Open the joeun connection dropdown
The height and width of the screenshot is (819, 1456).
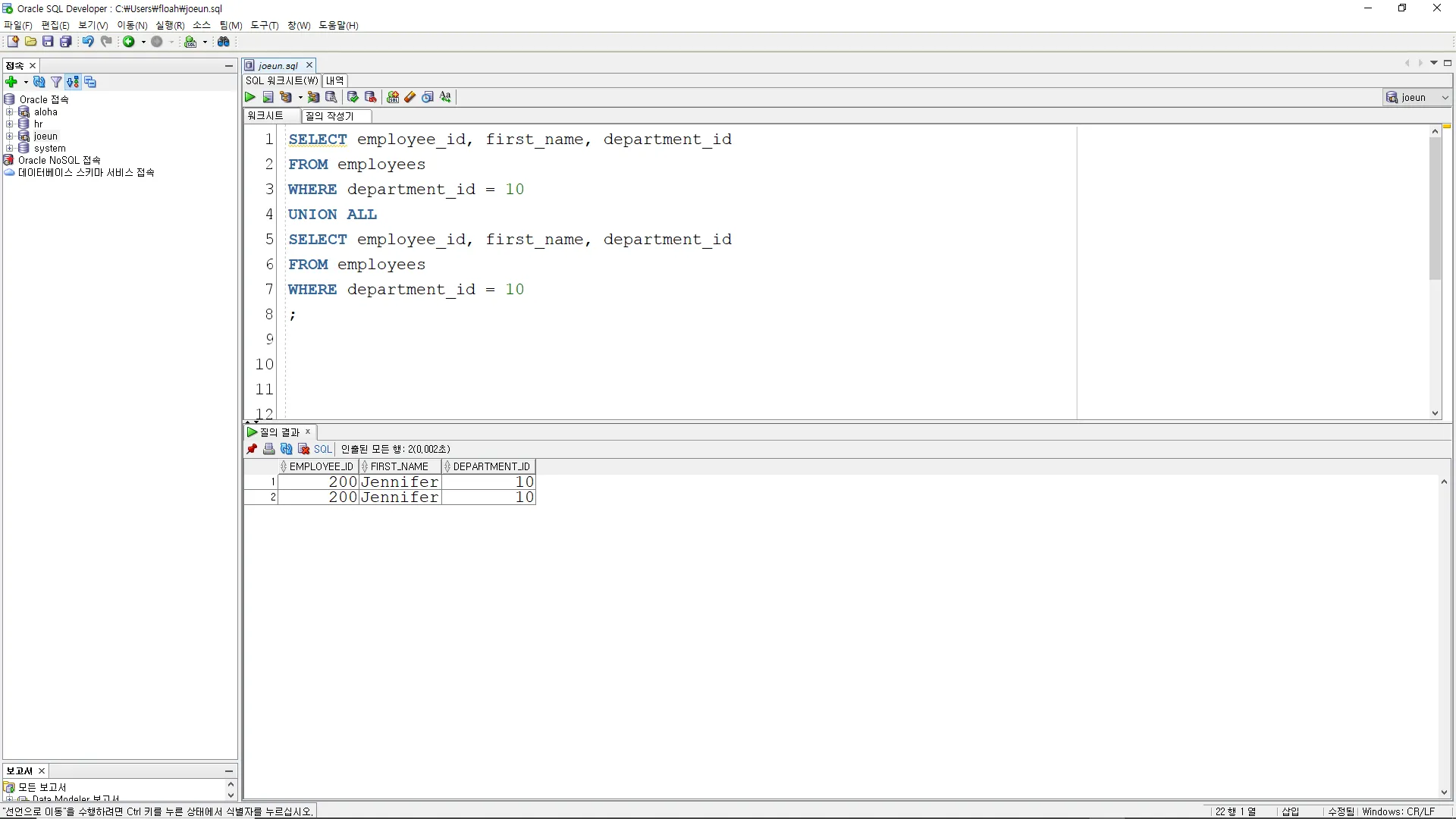[1445, 97]
